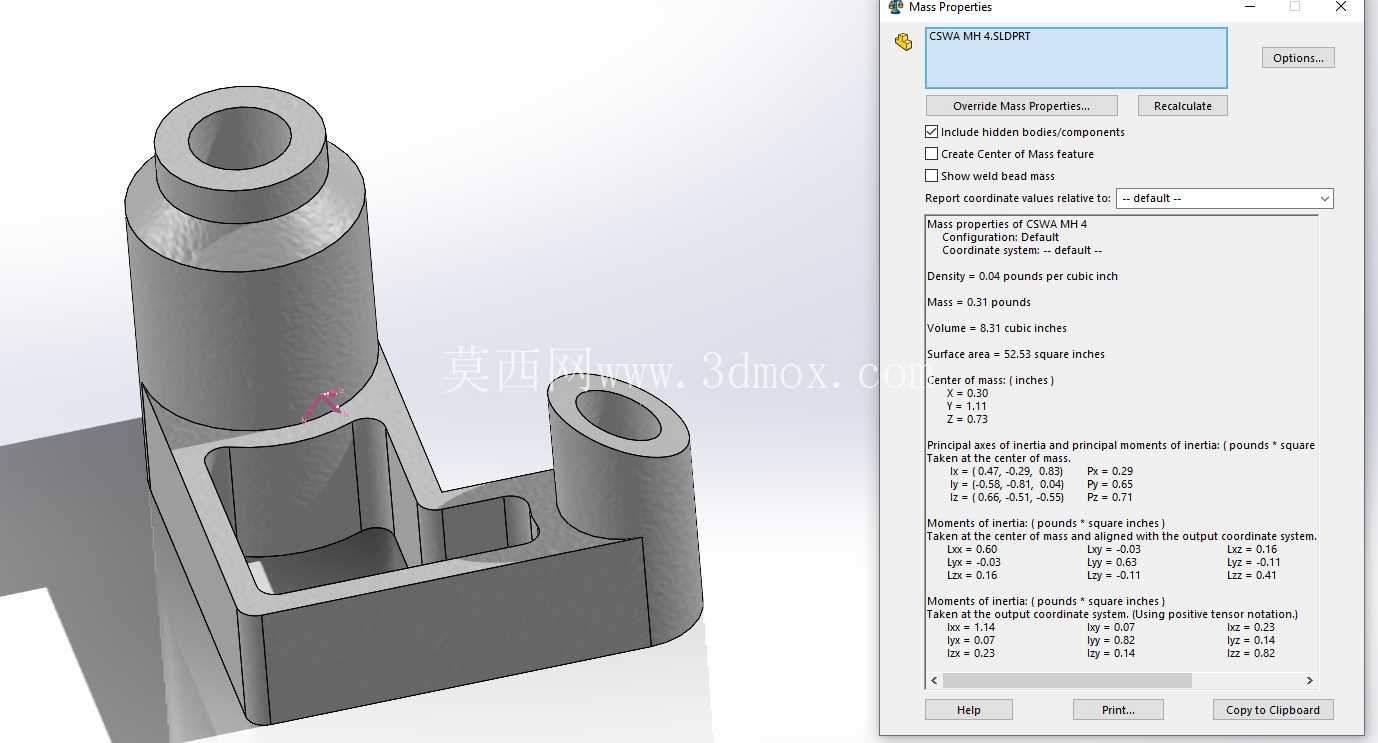Click the 'Lzz = 0.41' value
Image resolution: width=1378 pixels, height=743 pixels.
1251,575
